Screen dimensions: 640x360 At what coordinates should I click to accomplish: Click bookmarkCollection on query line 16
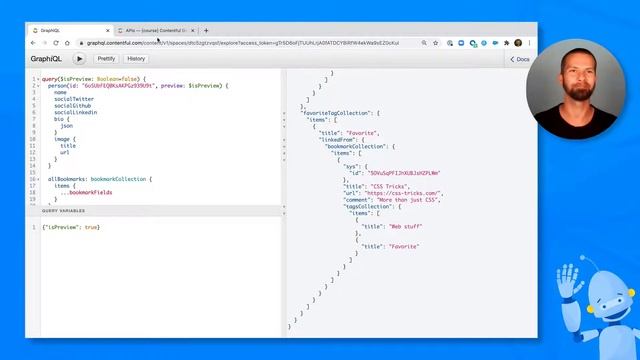(x=118, y=179)
